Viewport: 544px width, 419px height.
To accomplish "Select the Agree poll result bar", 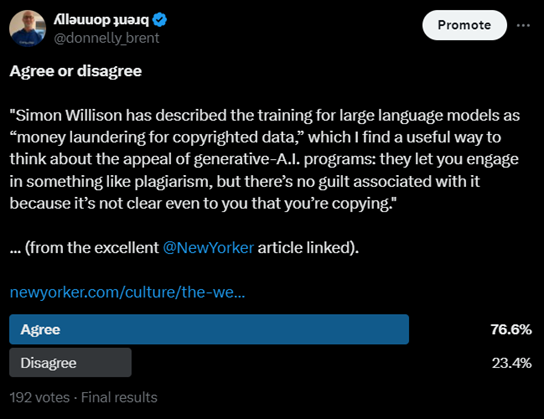I will point(209,329).
